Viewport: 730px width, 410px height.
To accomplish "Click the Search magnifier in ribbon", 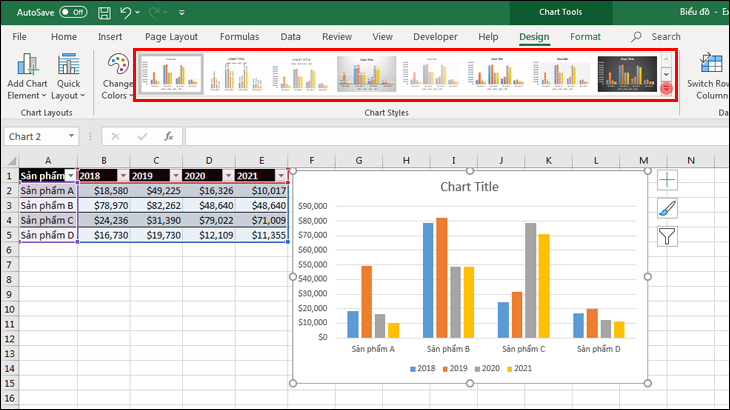I will (637, 37).
